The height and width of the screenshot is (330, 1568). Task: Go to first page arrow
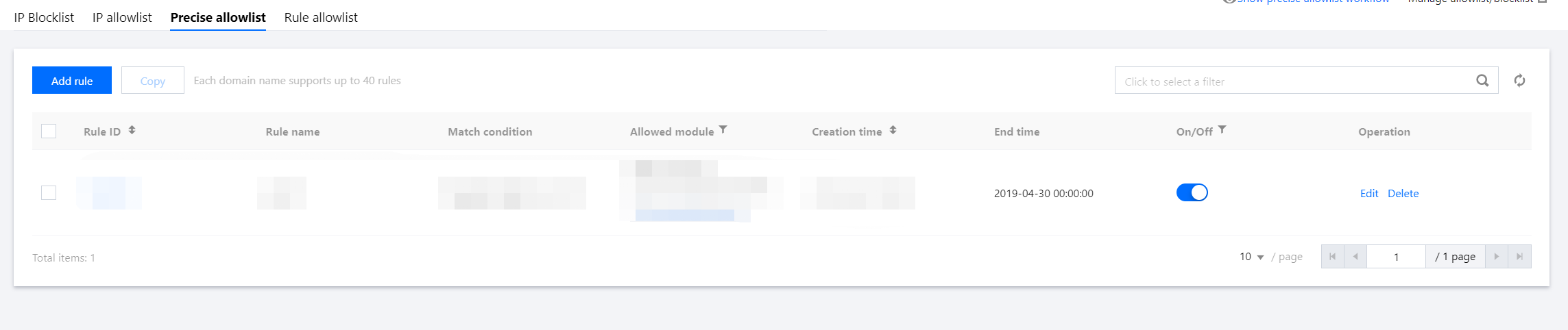[x=1332, y=257]
